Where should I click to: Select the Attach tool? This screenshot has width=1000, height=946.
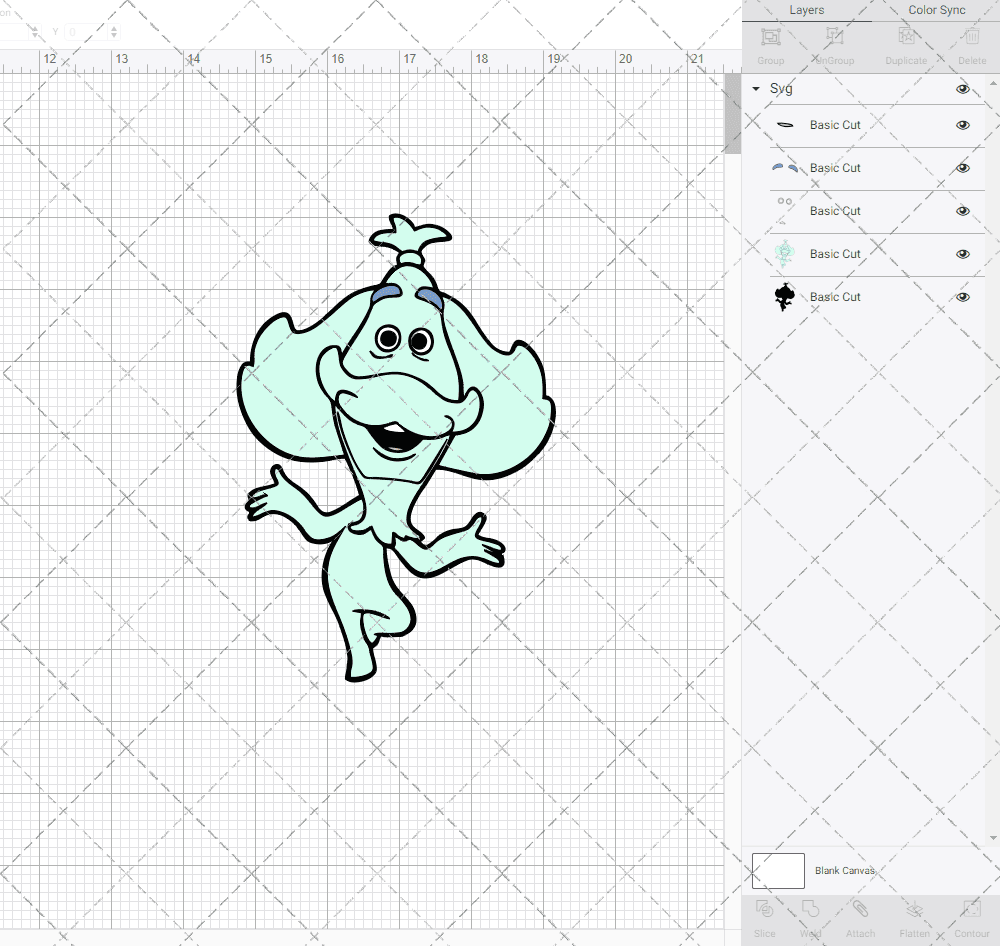coord(860,912)
